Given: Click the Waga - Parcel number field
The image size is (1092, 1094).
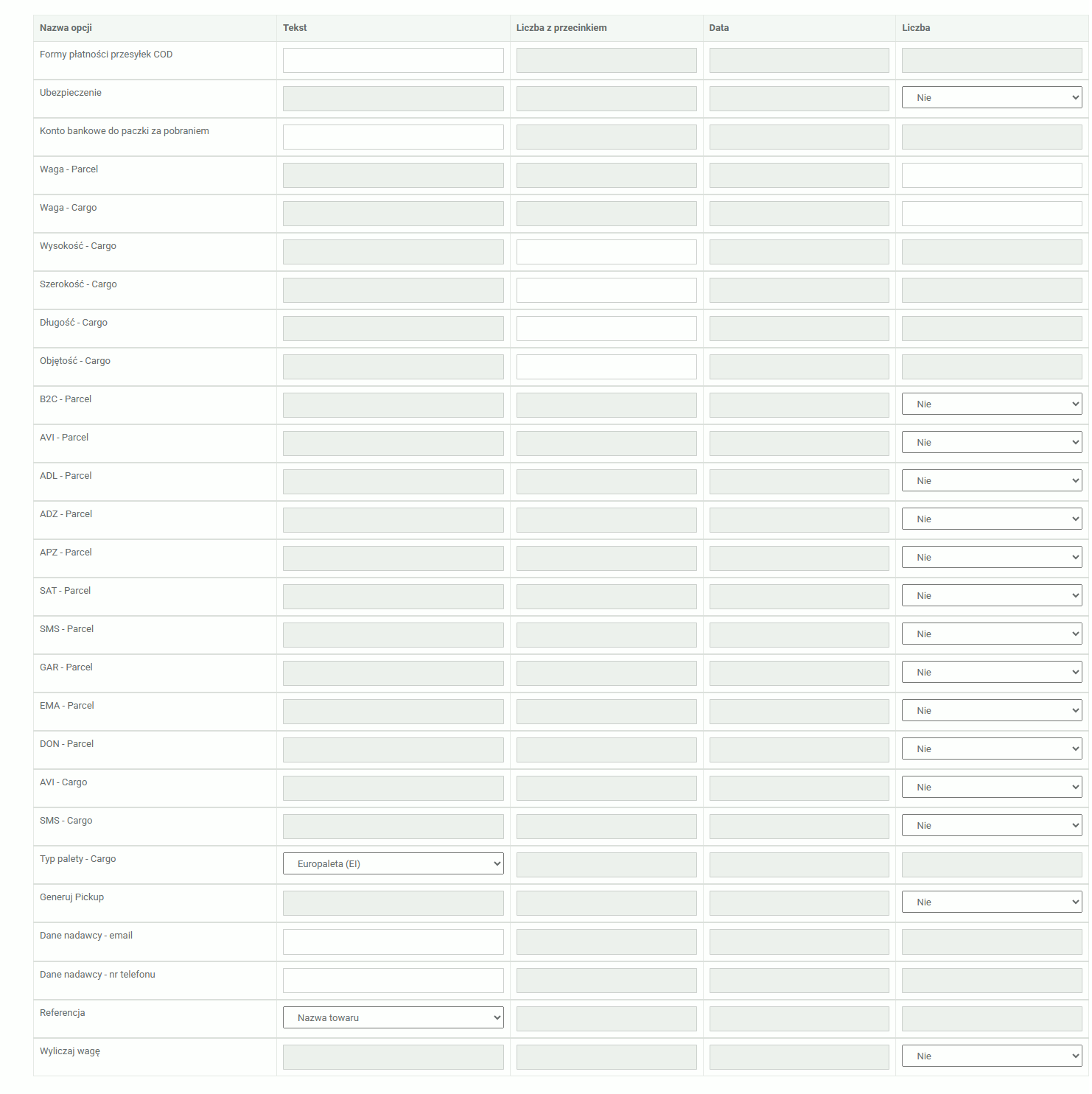Looking at the screenshot, I should 991,175.
